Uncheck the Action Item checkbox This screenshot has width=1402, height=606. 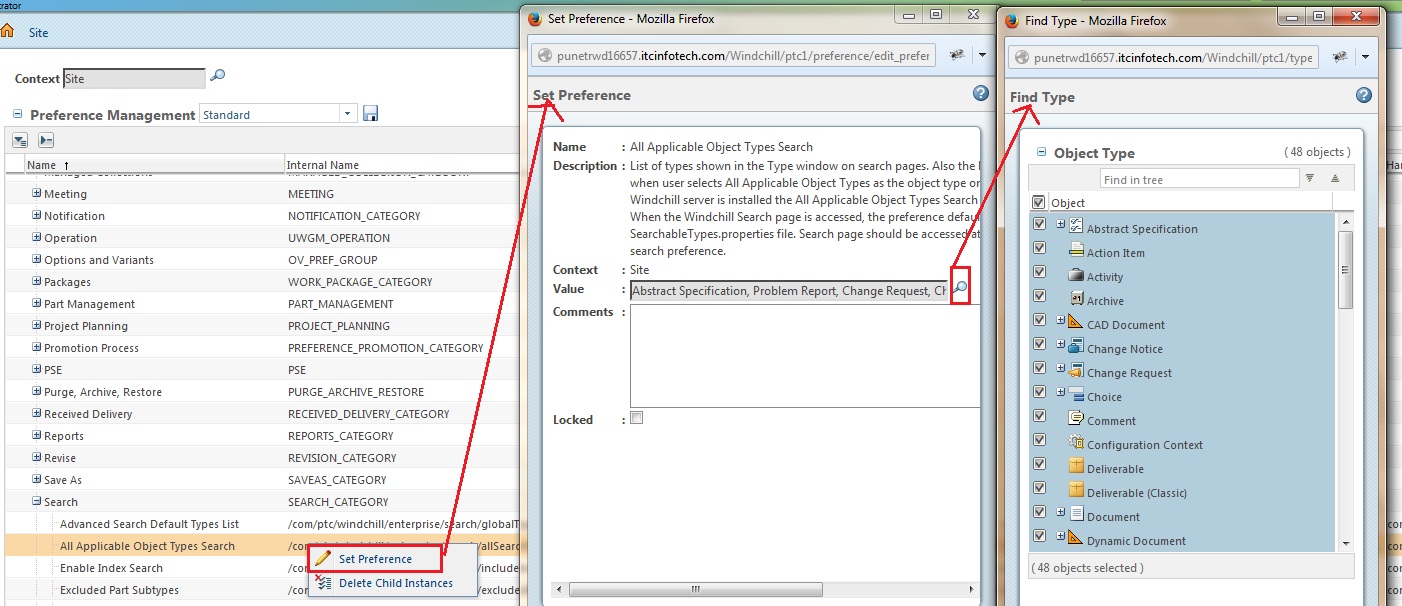coord(1039,249)
